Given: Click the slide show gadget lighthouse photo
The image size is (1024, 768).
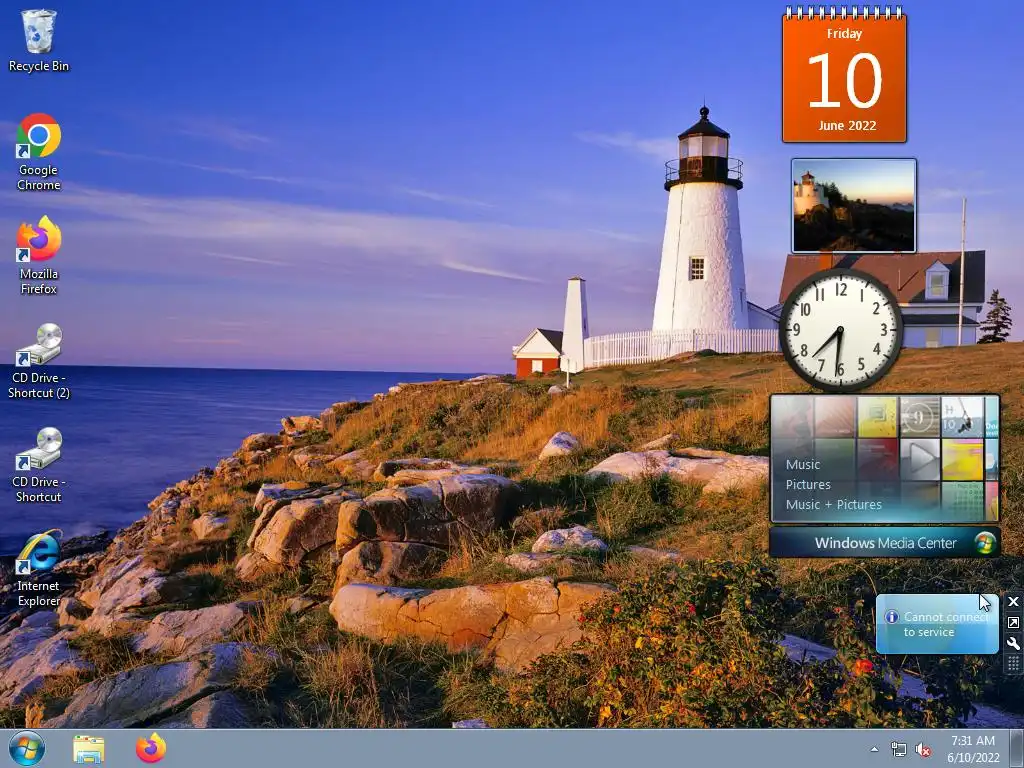Looking at the screenshot, I should [x=854, y=205].
